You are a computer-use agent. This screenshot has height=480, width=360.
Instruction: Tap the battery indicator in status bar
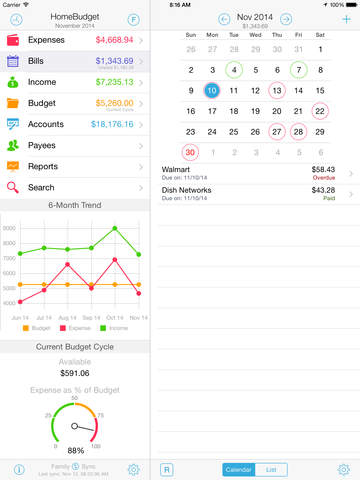[x=352, y=5]
